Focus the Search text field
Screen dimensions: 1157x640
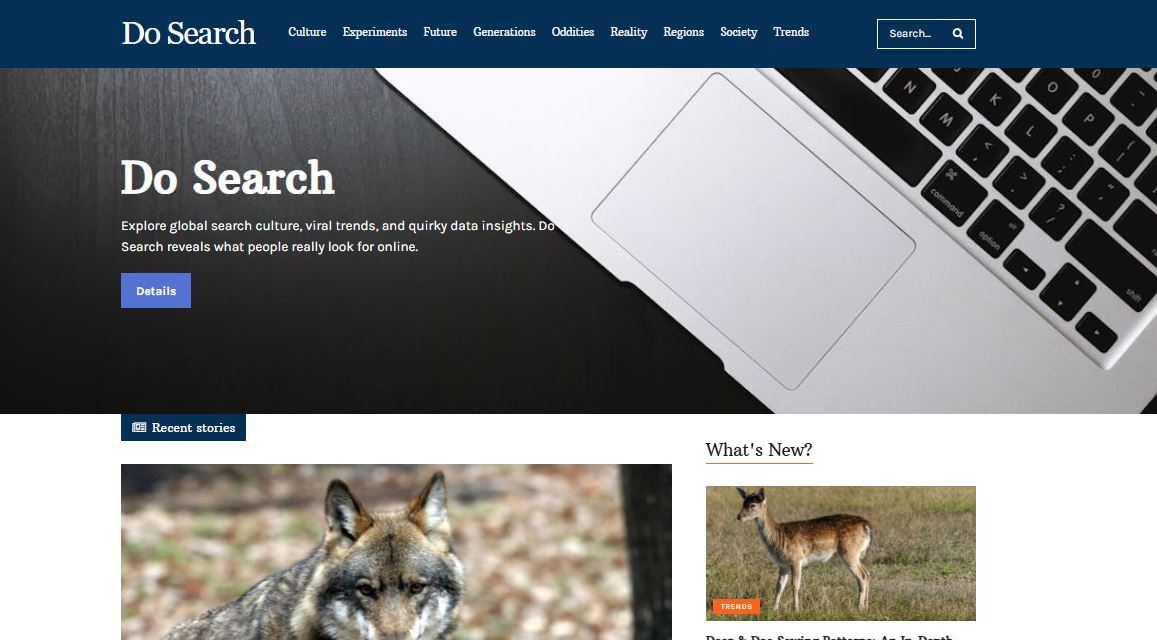click(x=915, y=34)
